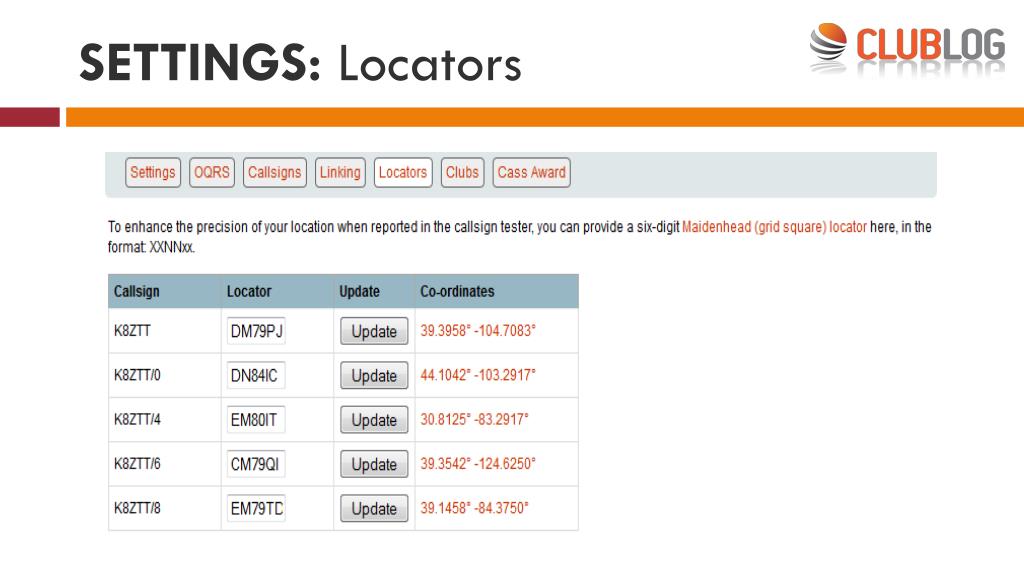Click the Update button for K8ZTT/8
The width and height of the screenshot is (1024, 576).
[x=374, y=509]
